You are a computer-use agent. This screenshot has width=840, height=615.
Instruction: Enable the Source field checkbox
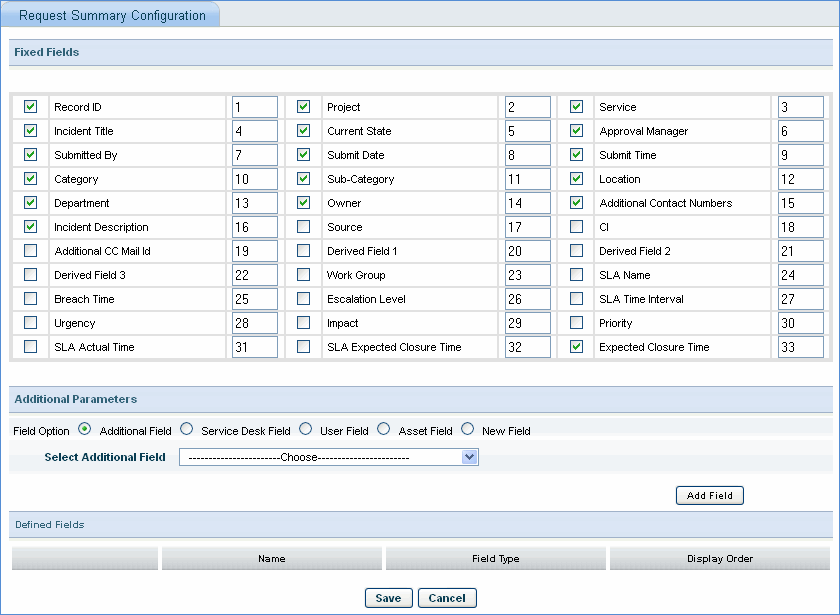303,227
